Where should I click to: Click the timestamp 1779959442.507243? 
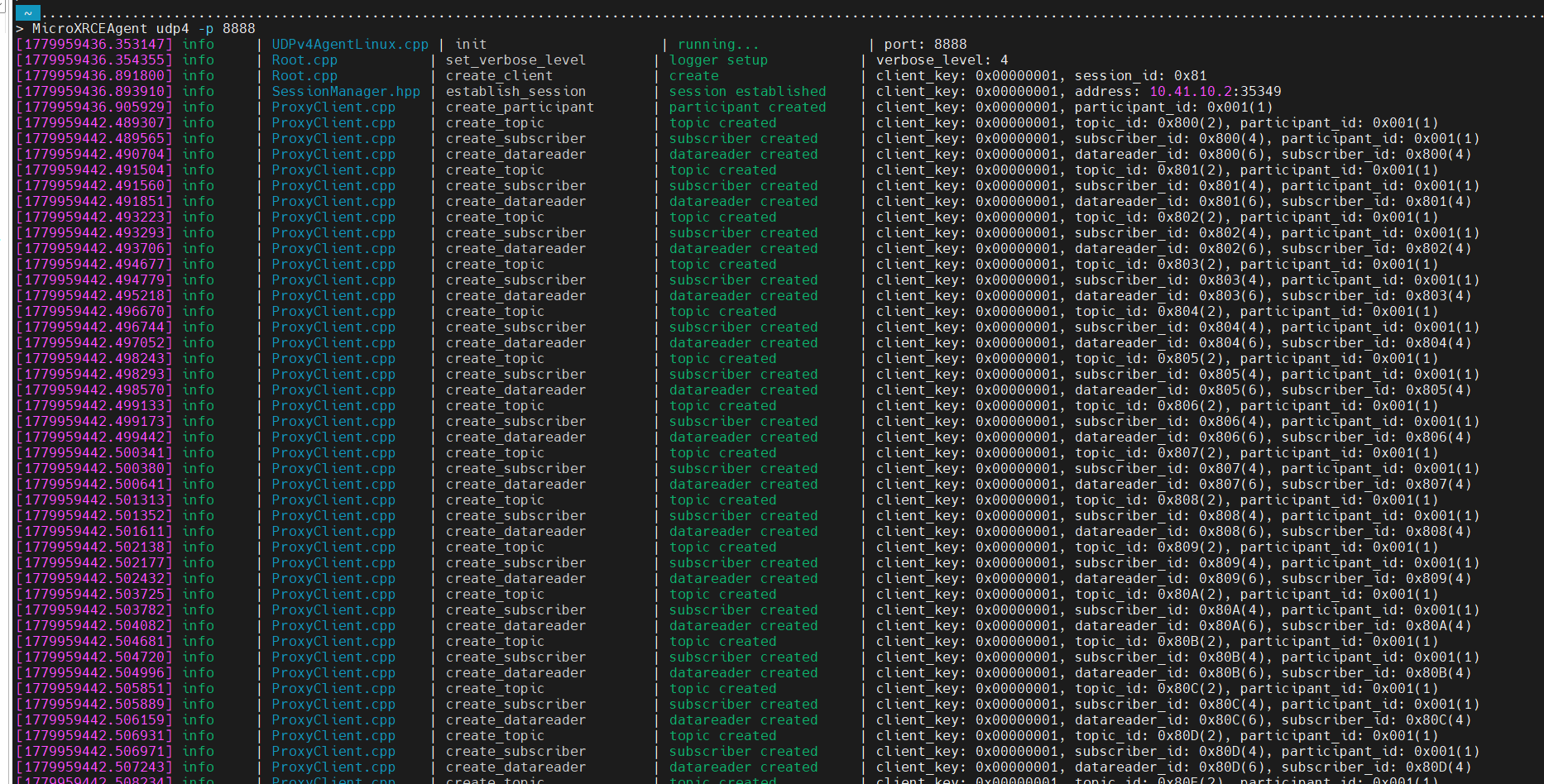tap(94, 767)
